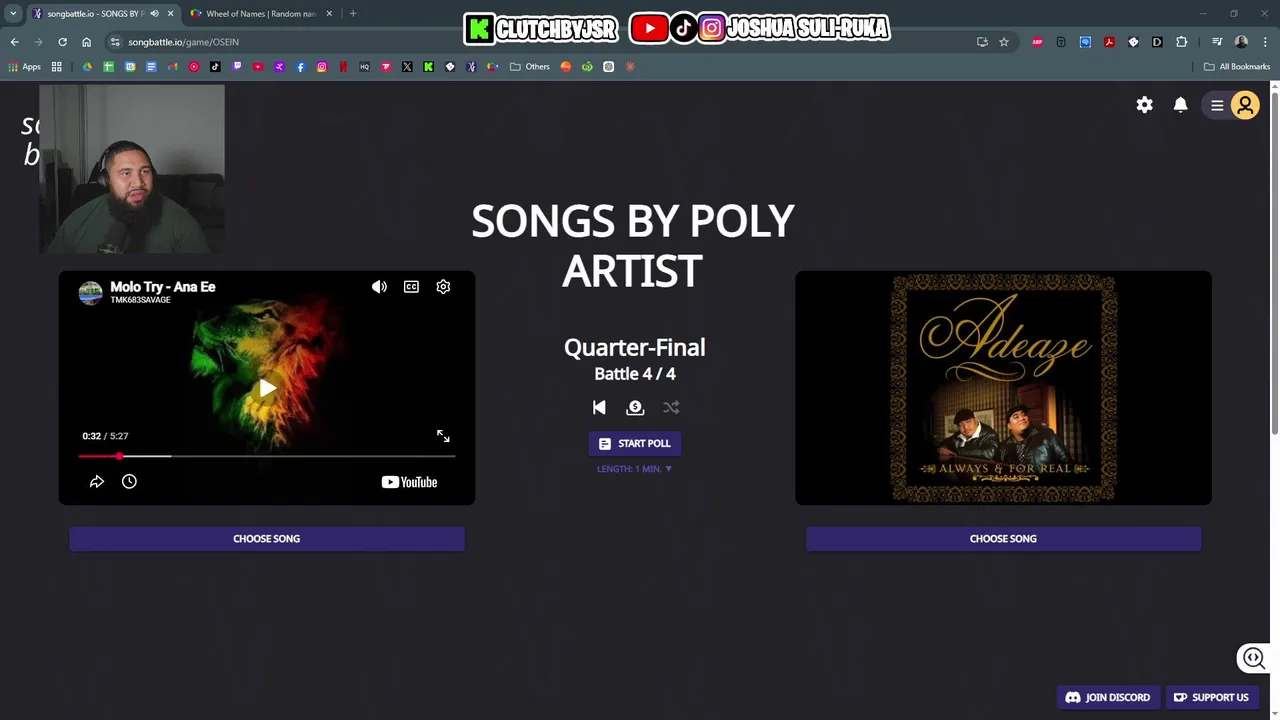1280x720 pixels.
Task: Go back with the previous battle icon
Action: click(599, 407)
